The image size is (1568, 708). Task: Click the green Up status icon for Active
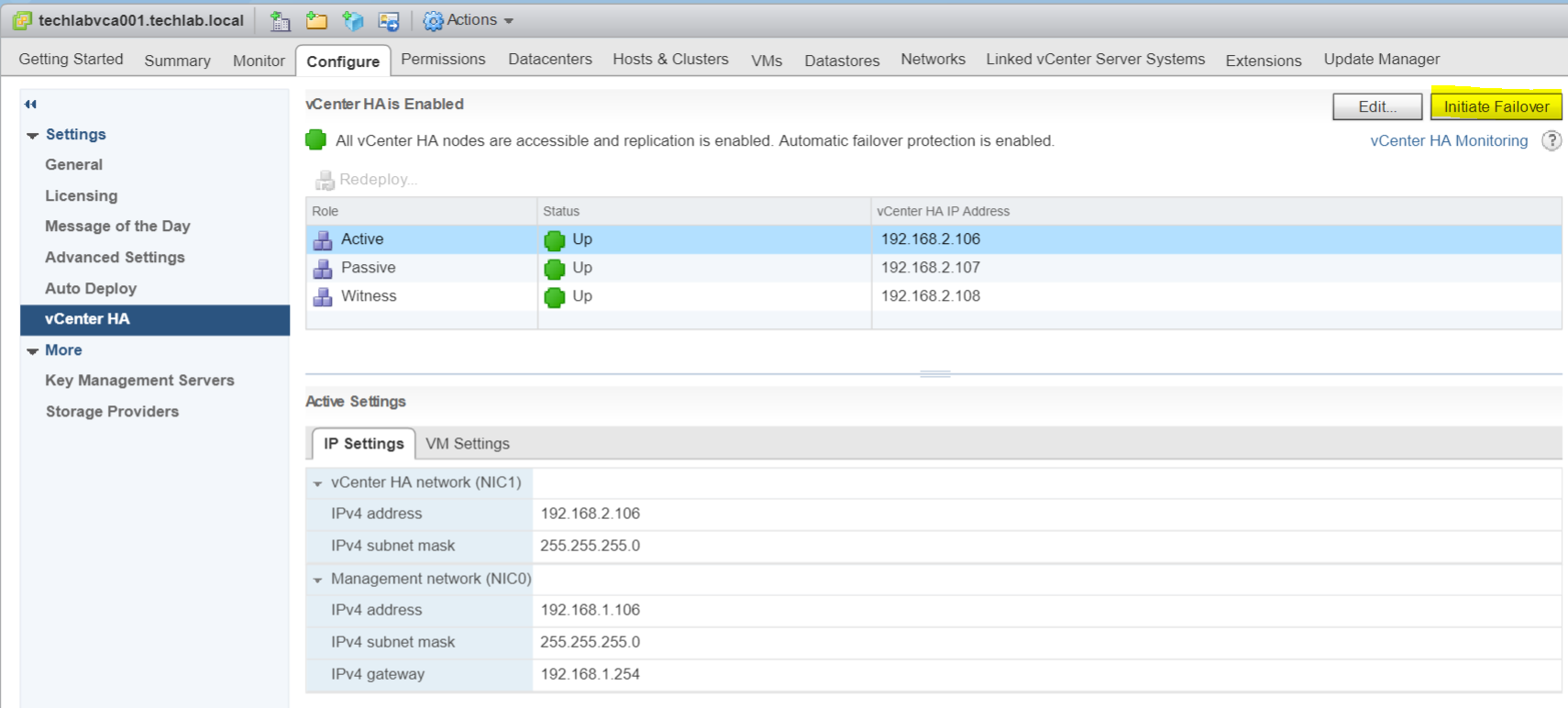click(555, 240)
